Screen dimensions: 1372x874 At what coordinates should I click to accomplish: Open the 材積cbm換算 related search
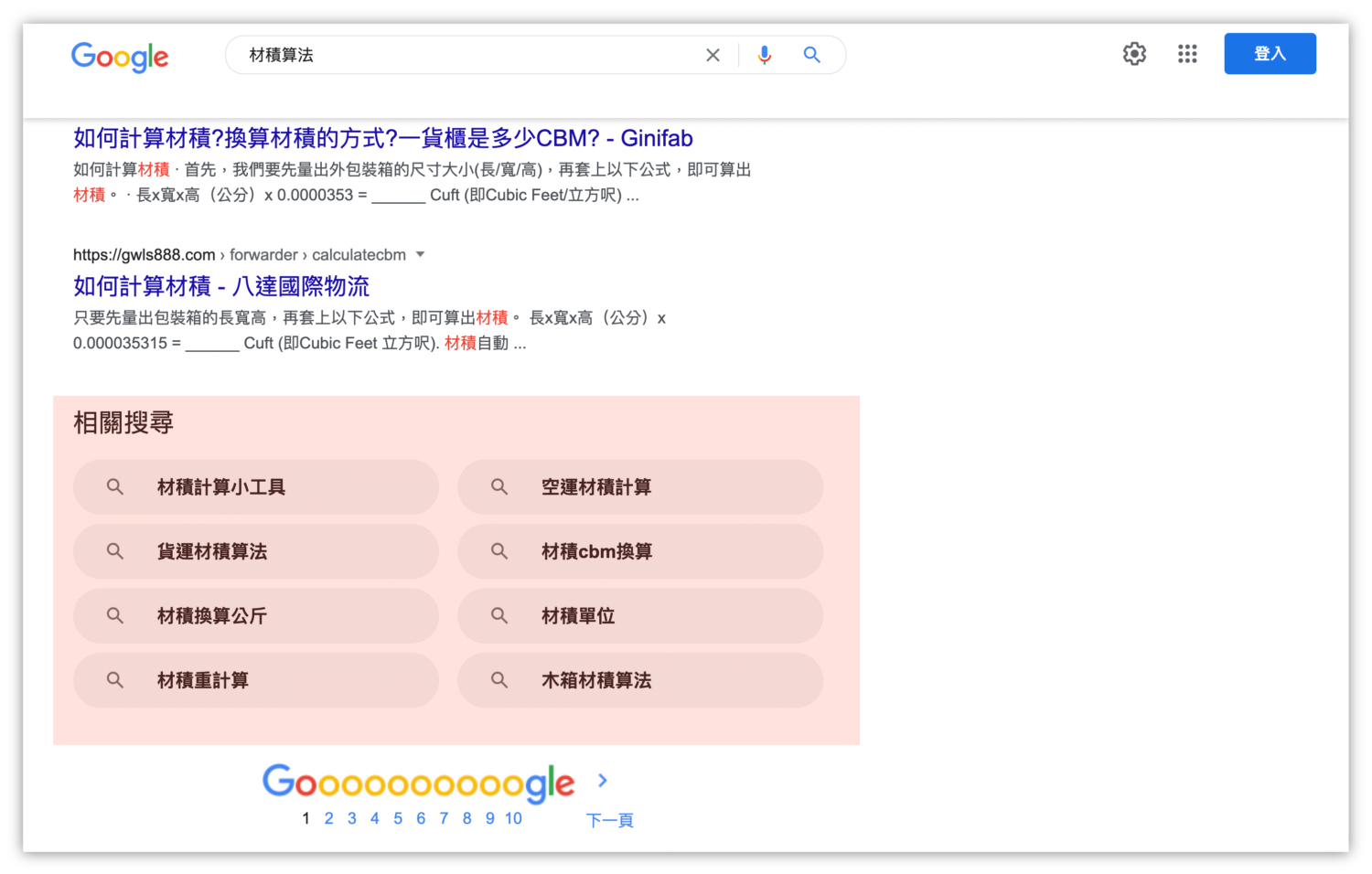(596, 551)
